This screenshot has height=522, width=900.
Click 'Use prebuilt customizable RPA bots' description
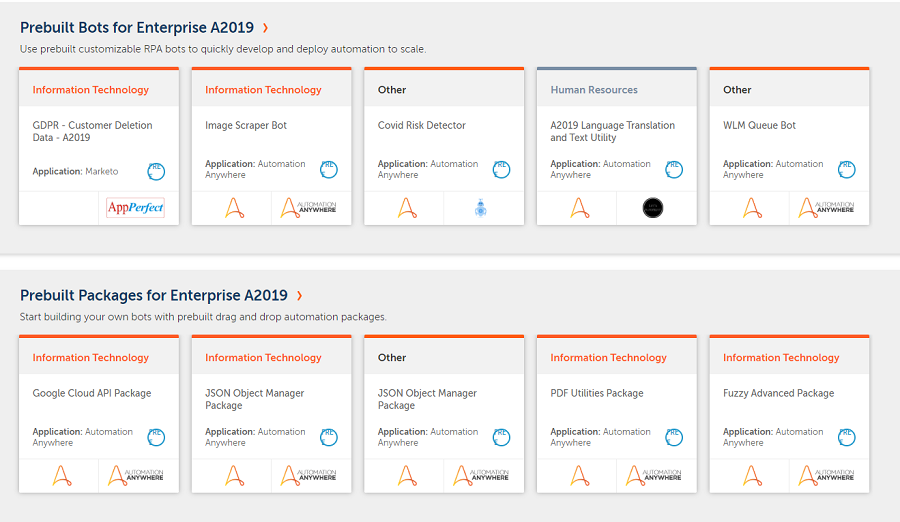223,49
